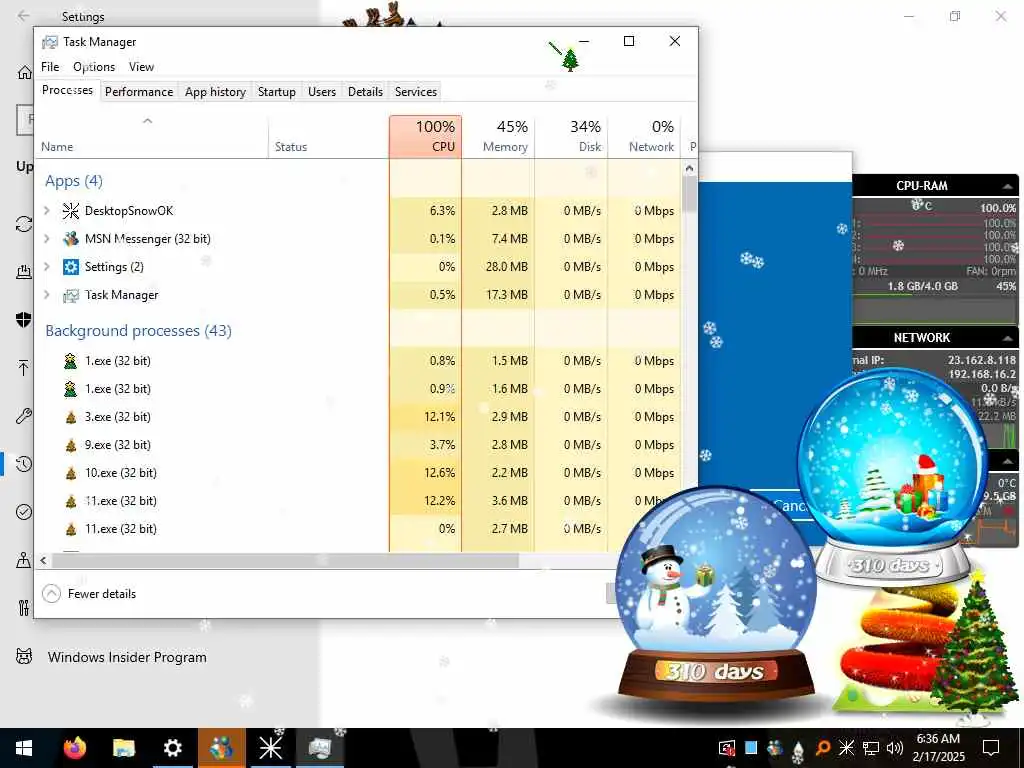Viewport: 1024px width, 768px height.
Task: Expand the Task Manager process group
Action: [x=47, y=295]
